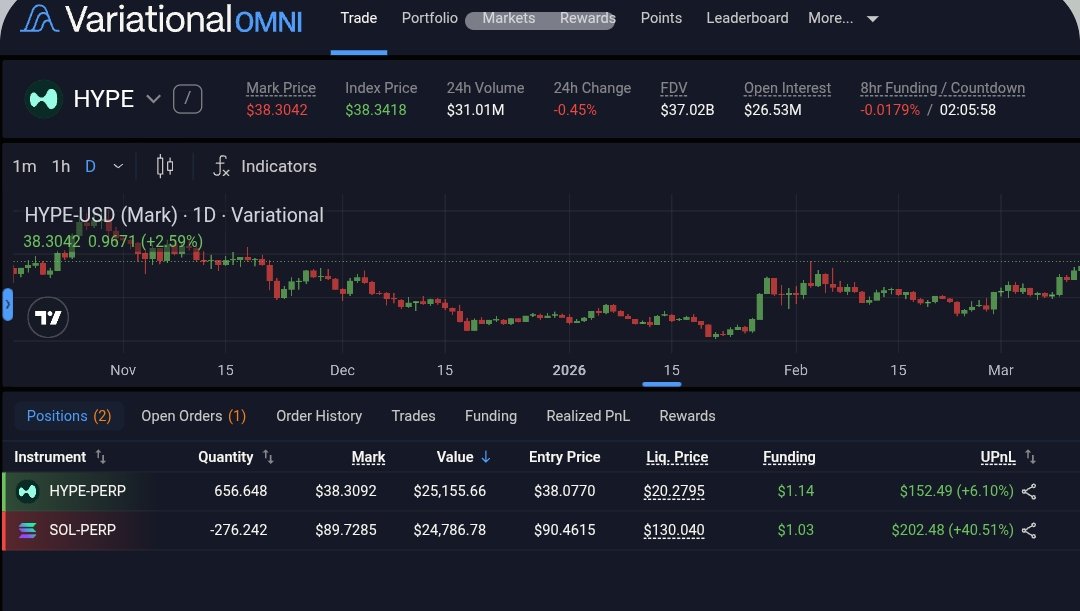Expand the chart left drawing panel handle

8,304
